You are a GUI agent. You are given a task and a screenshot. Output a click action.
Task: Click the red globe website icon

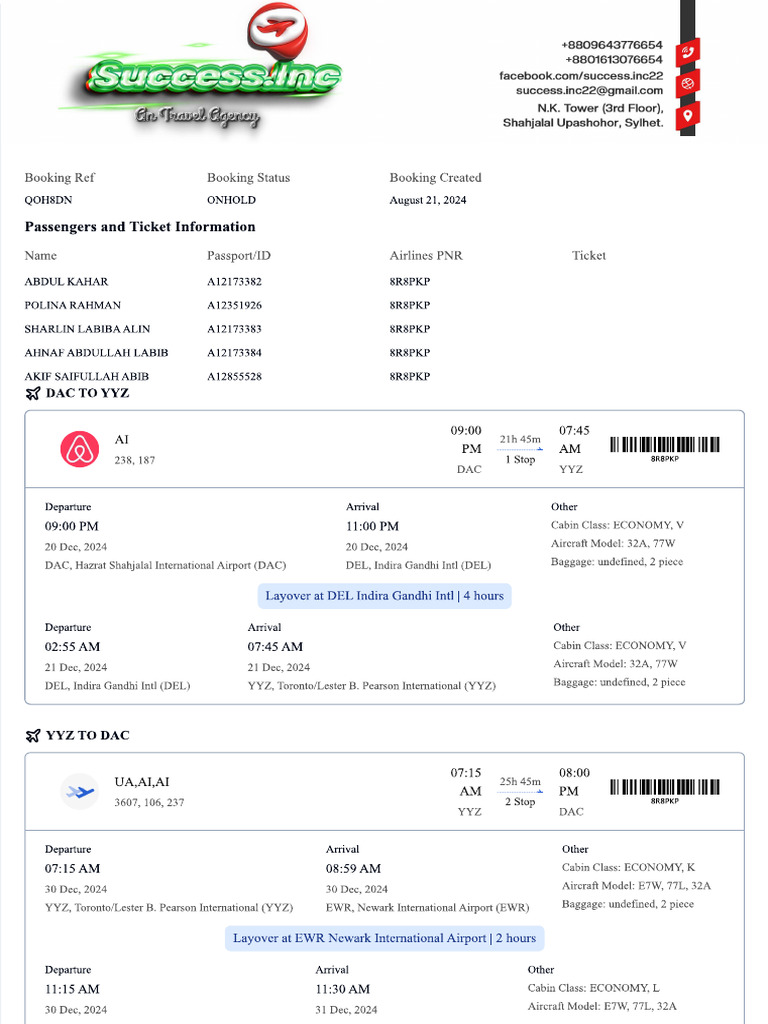point(688,83)
